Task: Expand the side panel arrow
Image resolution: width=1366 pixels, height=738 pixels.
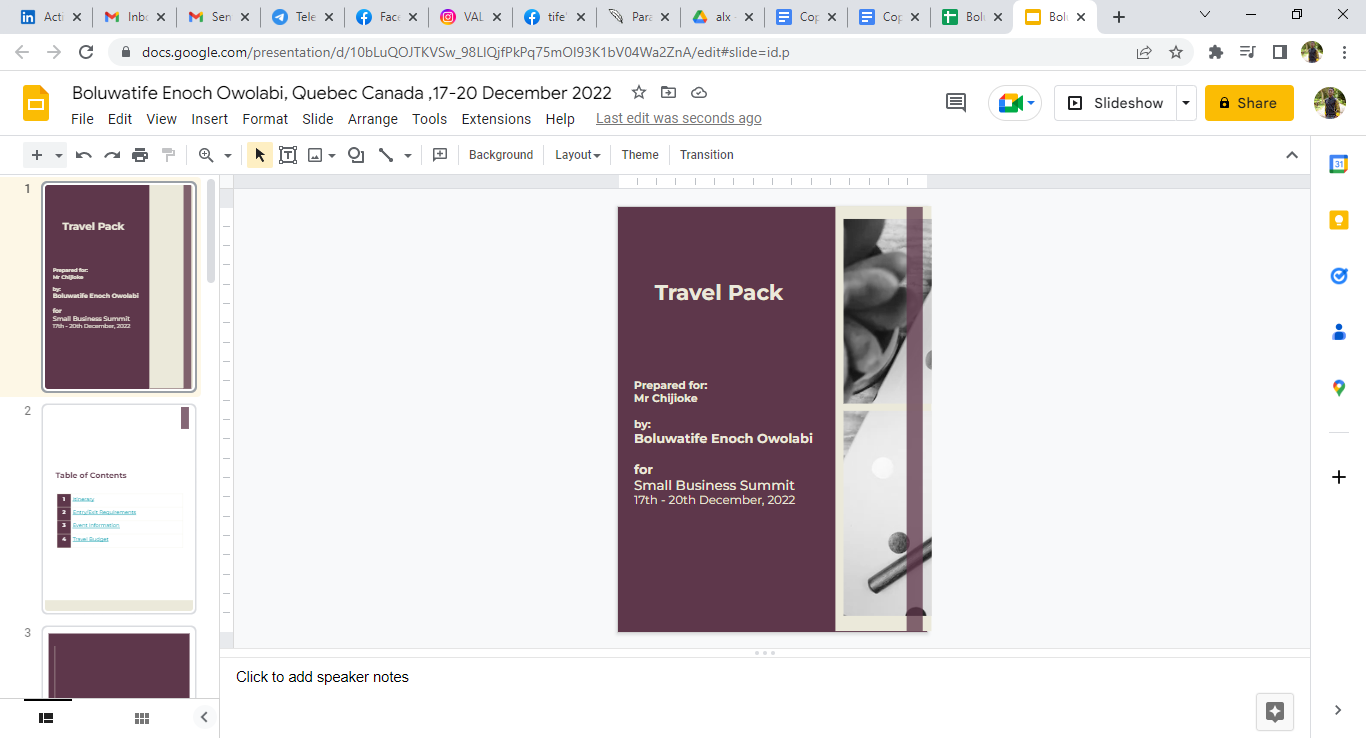Action: [1338, 710]
